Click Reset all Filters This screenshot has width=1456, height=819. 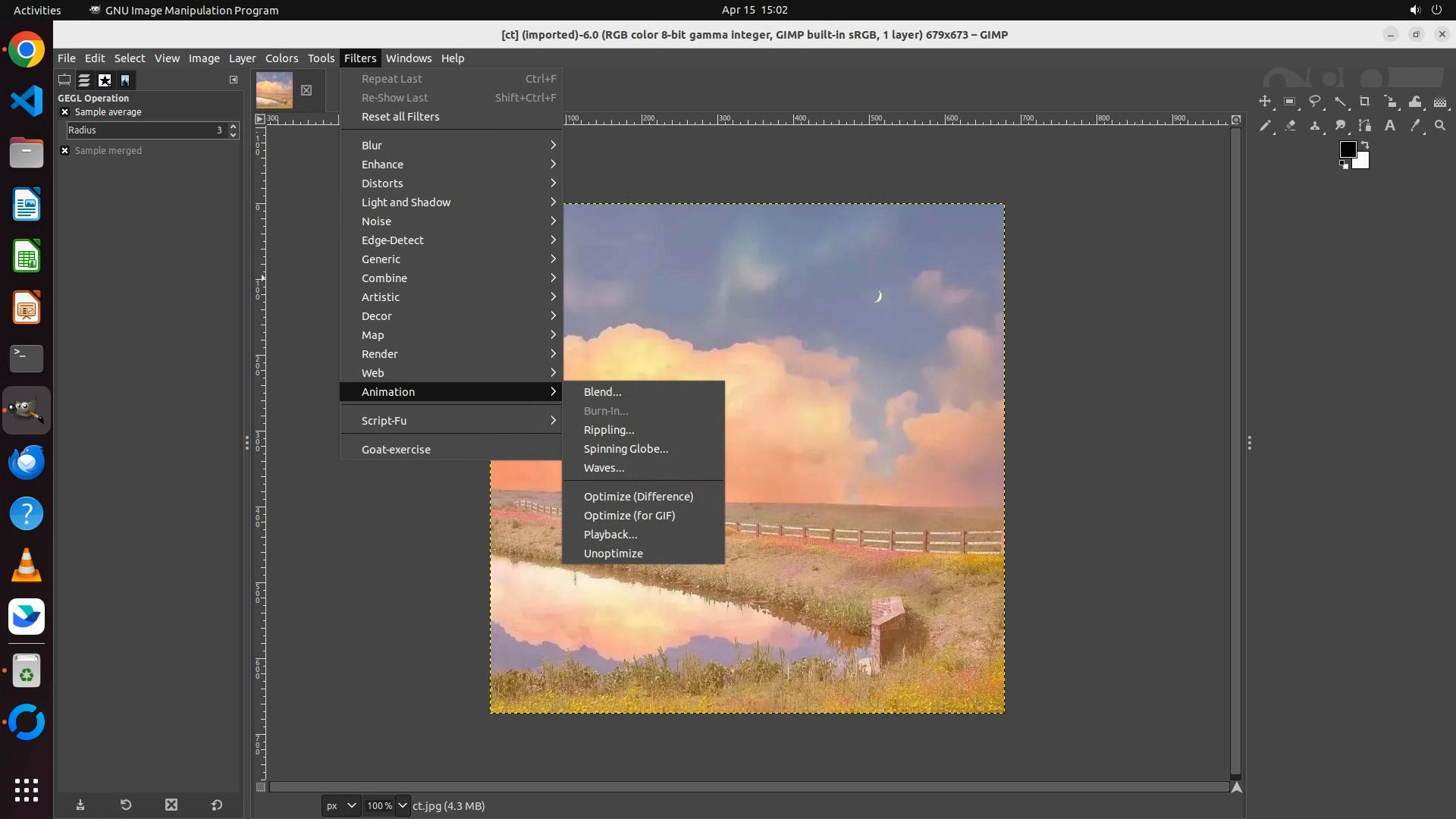point(400,117)
